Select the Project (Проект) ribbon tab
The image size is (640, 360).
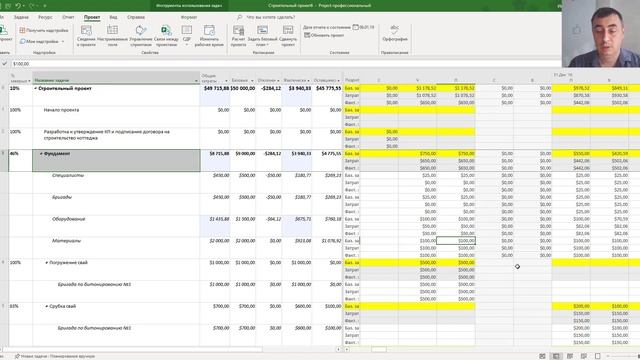92,17
